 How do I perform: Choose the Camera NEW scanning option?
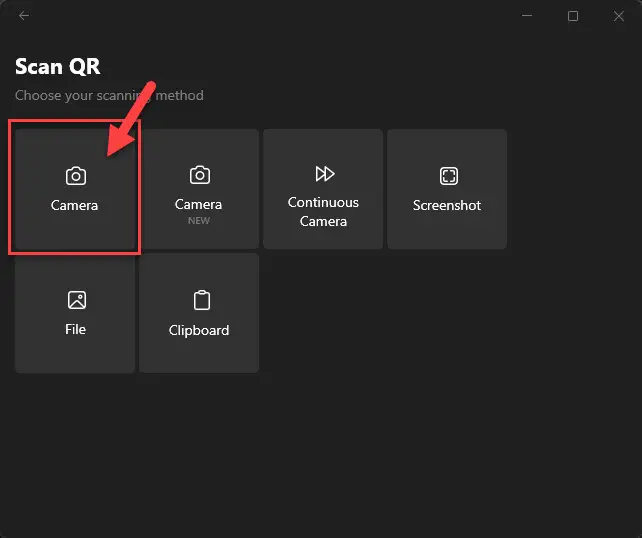pos(199,189)
